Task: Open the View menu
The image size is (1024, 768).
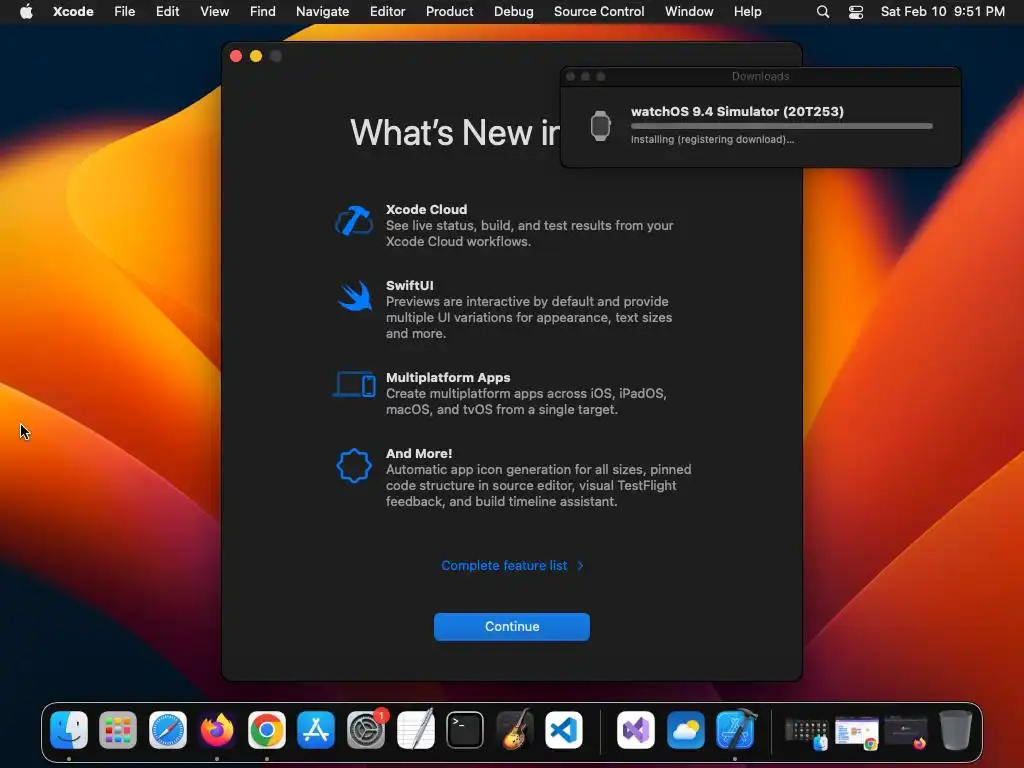Action: click(214, 12)
